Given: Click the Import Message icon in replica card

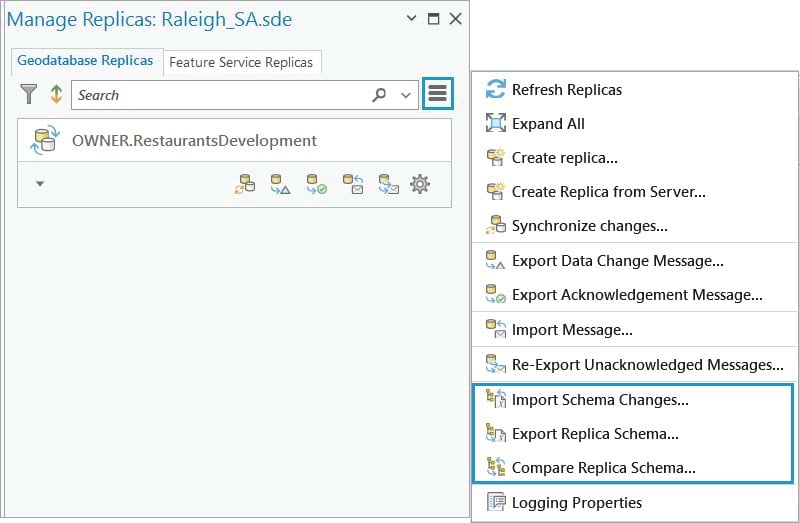Looking at the screenshot, I should (353, 184).
